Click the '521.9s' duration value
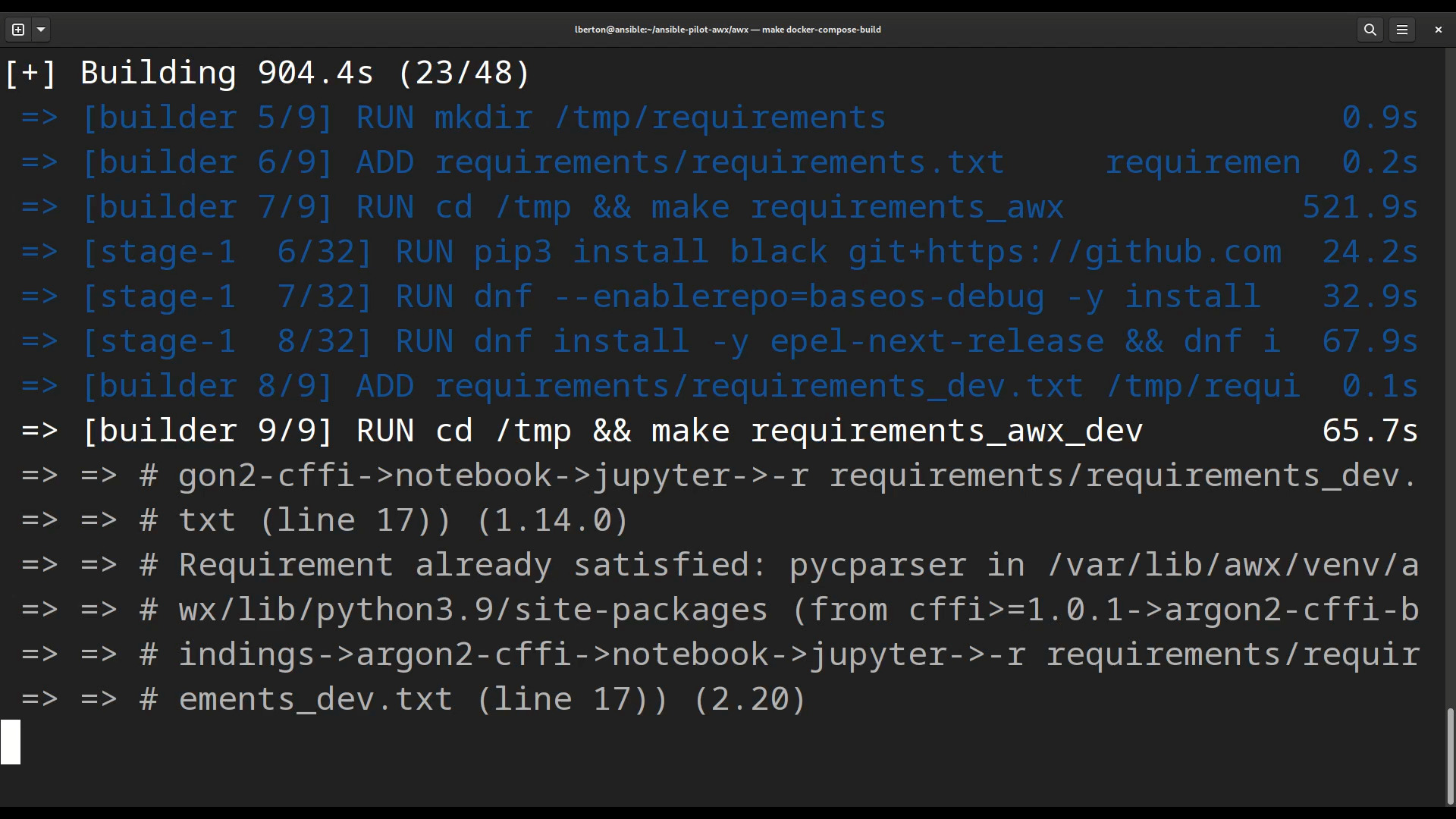1456x819 pixels. pyautogui.click(x=1360, y=207)
